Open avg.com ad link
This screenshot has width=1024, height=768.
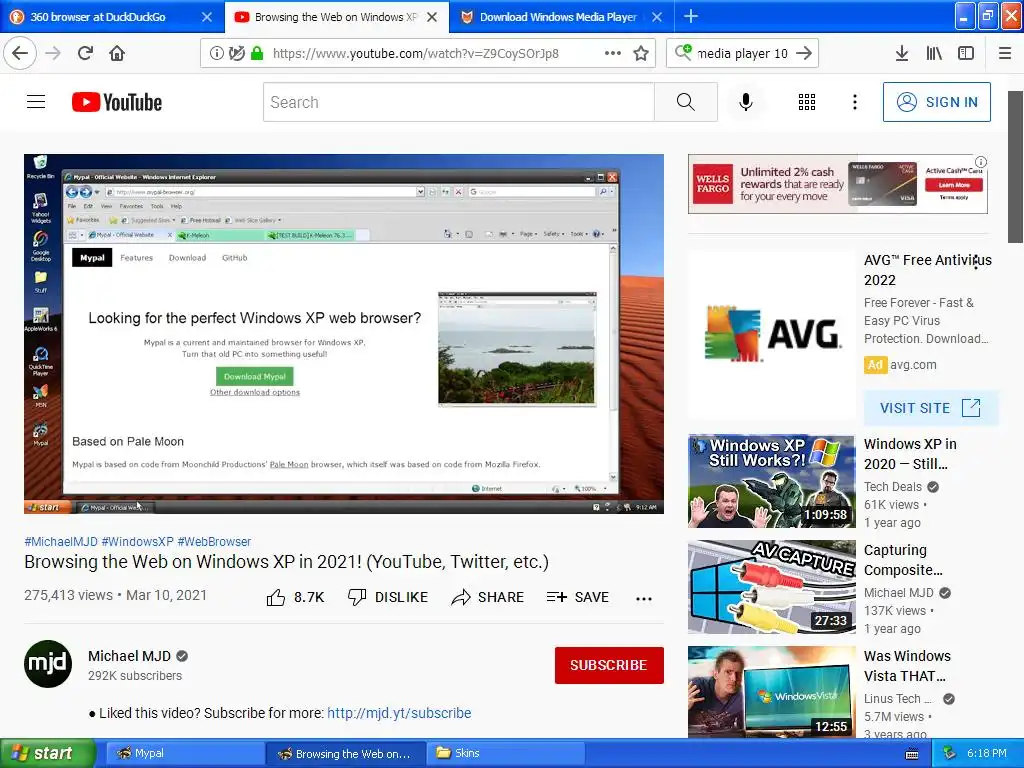coord(913,364)
